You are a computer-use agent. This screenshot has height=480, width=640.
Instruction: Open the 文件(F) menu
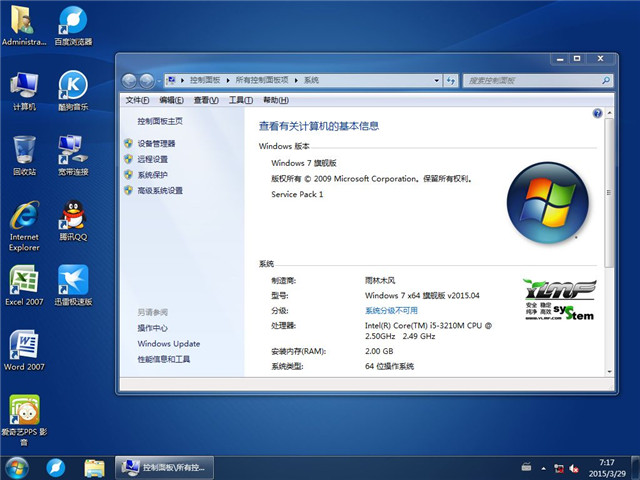tap(137, 100)
